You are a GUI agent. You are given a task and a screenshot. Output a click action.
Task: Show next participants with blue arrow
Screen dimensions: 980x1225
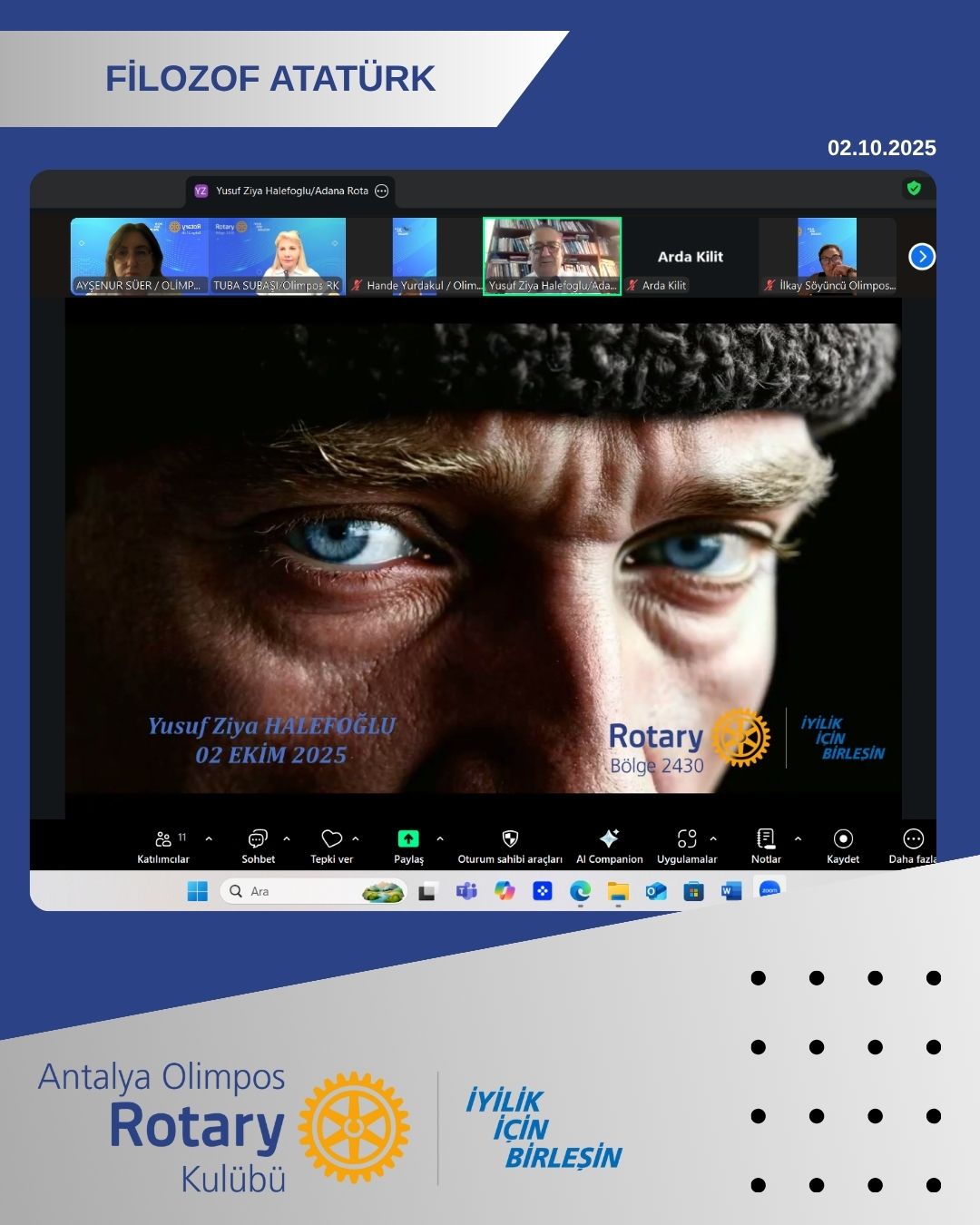(x=922, y=257)
